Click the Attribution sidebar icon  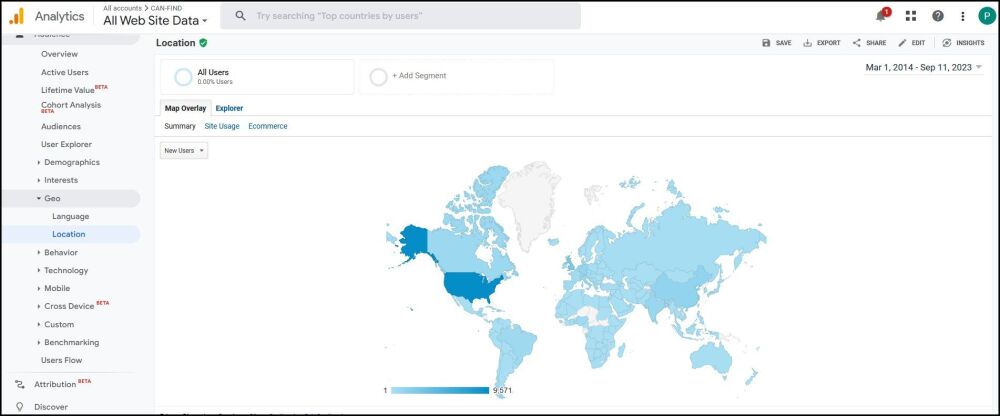click(19, 384)
